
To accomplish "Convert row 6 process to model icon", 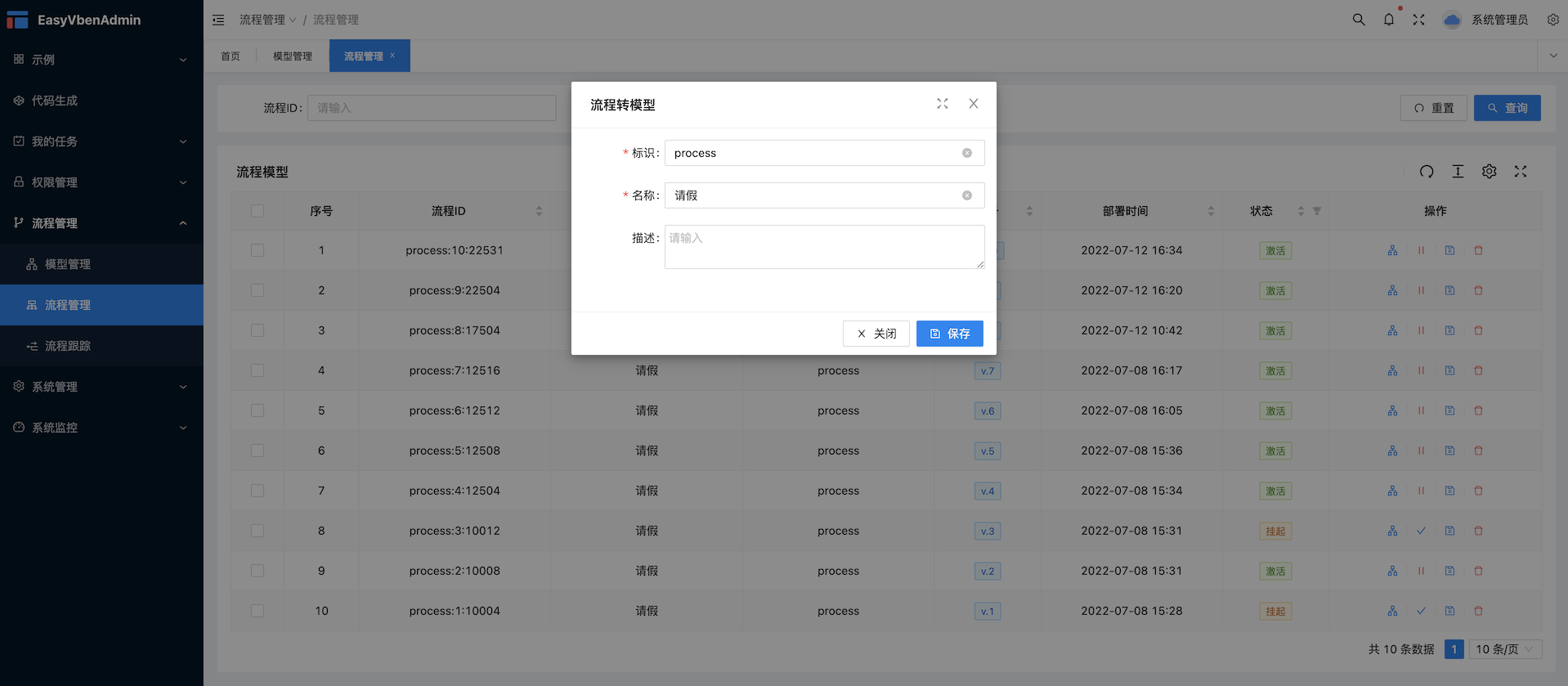I will coord(1449,451).
